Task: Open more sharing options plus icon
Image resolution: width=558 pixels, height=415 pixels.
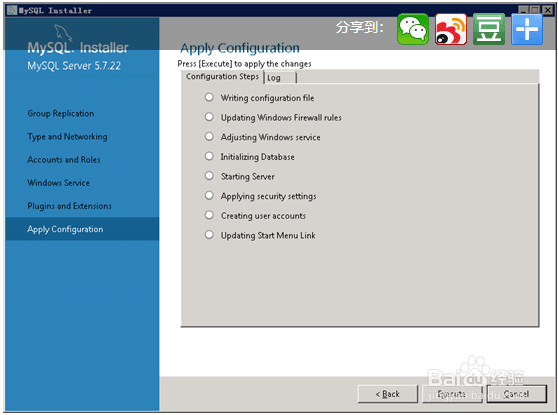Action: [527, 29]
